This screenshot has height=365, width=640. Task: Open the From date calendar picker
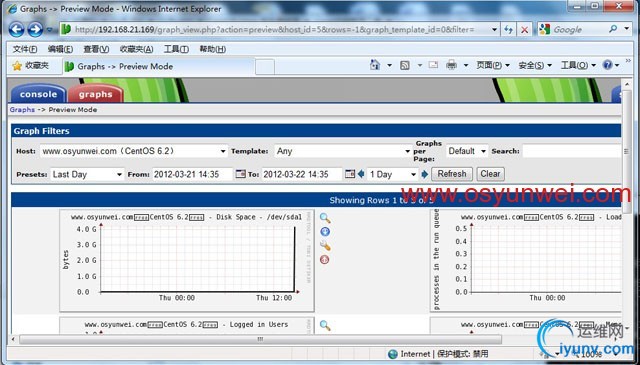coord(240,174)
